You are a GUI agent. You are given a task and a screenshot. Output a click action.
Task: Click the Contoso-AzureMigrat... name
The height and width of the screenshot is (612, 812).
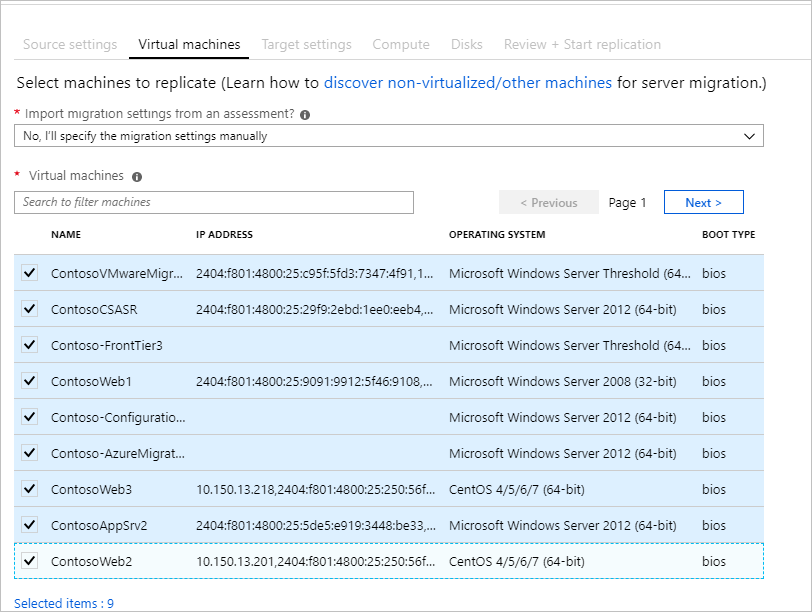[x=118, y=454]
